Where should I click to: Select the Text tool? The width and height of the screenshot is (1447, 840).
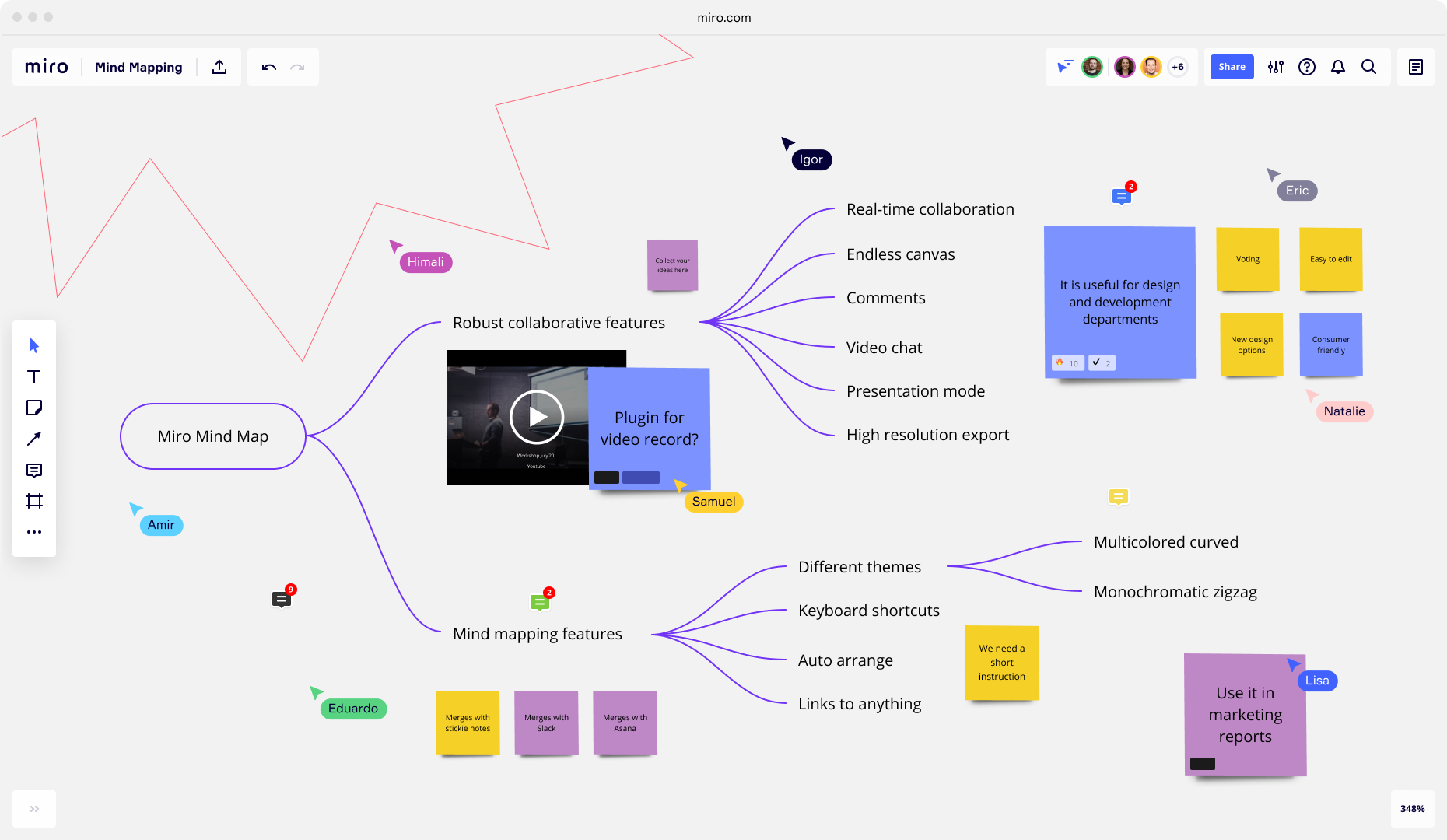34,376
